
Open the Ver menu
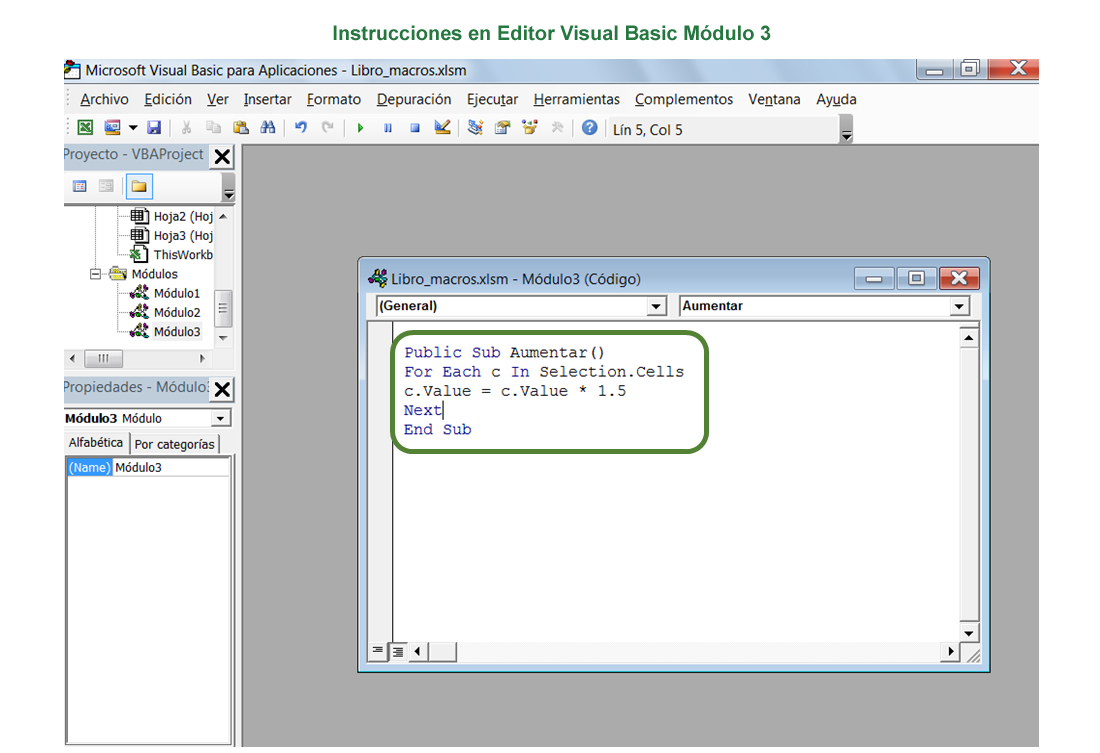[217, 100]
